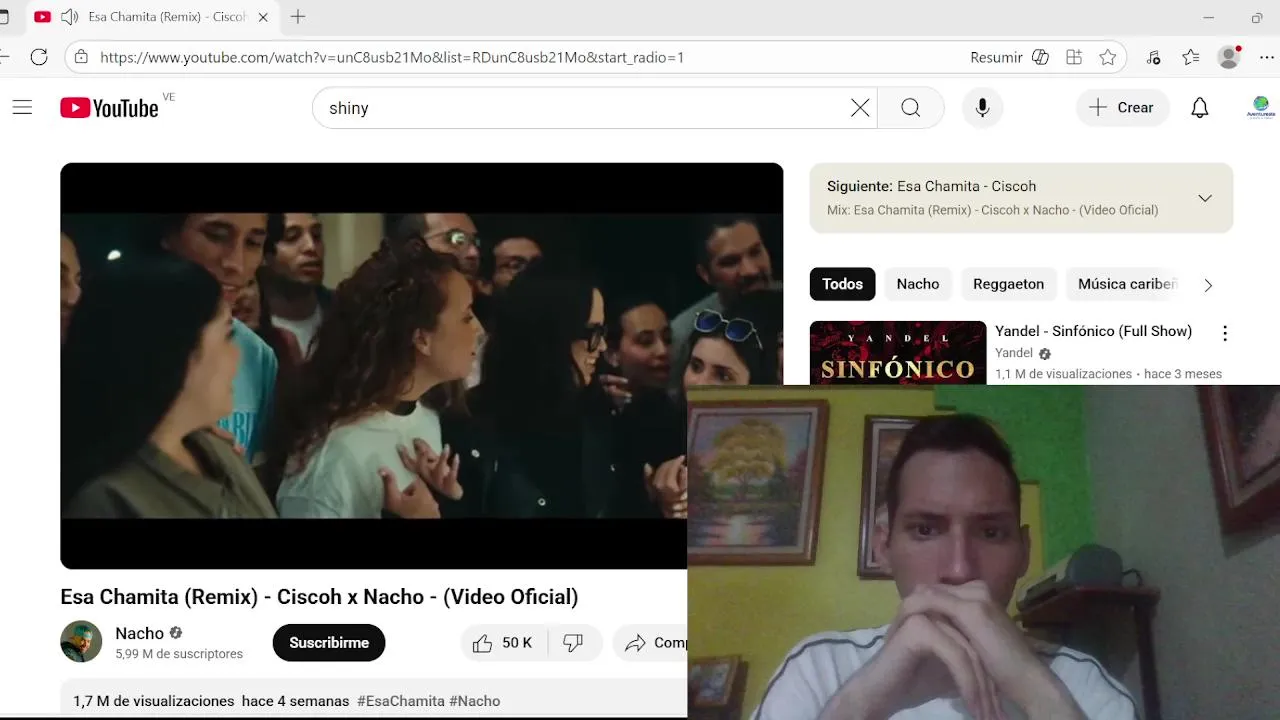Open Edge profile avatar
Viewport: 1280px width, 720px height.
tap(1229, 57)
